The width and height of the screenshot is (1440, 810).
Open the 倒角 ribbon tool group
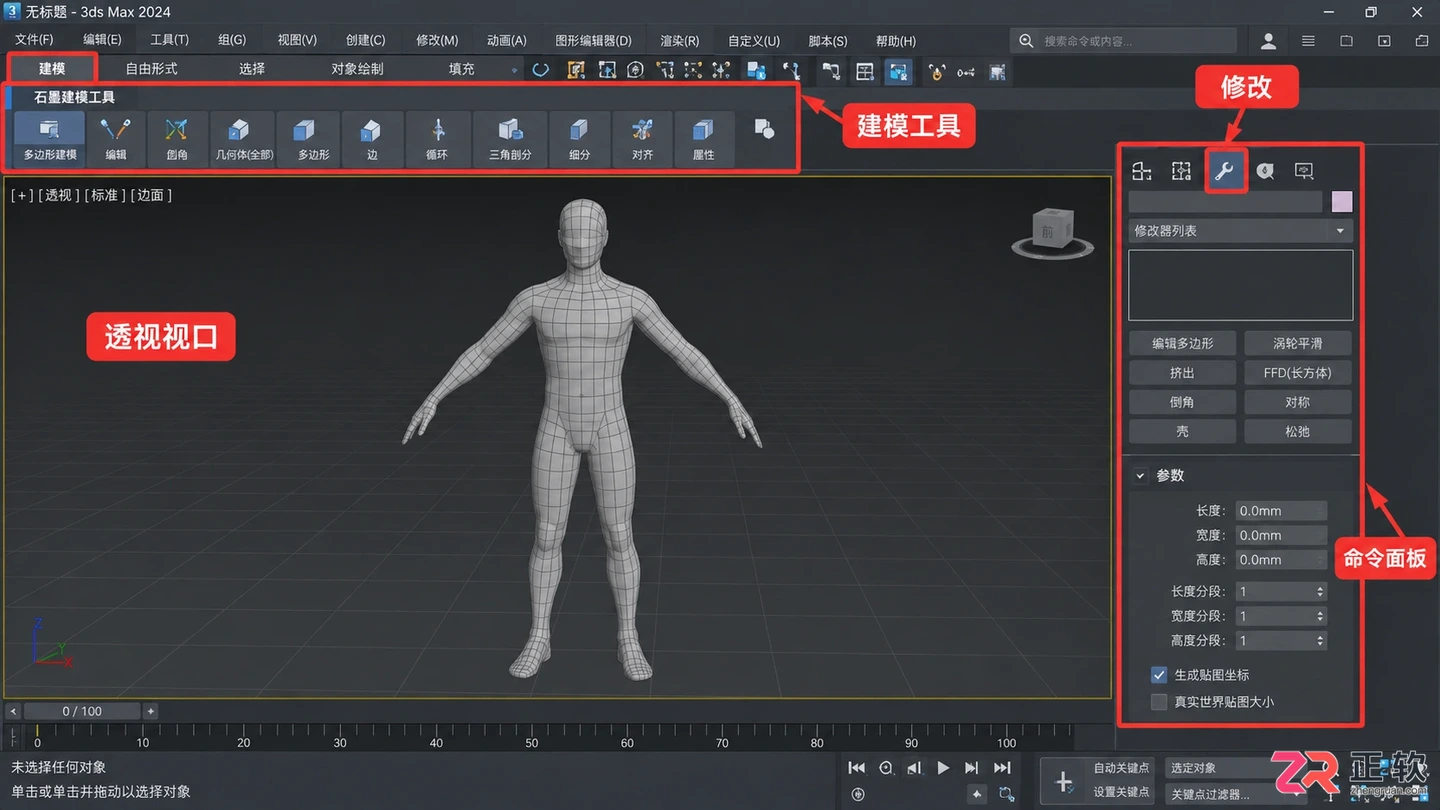[x=177, y=138]
